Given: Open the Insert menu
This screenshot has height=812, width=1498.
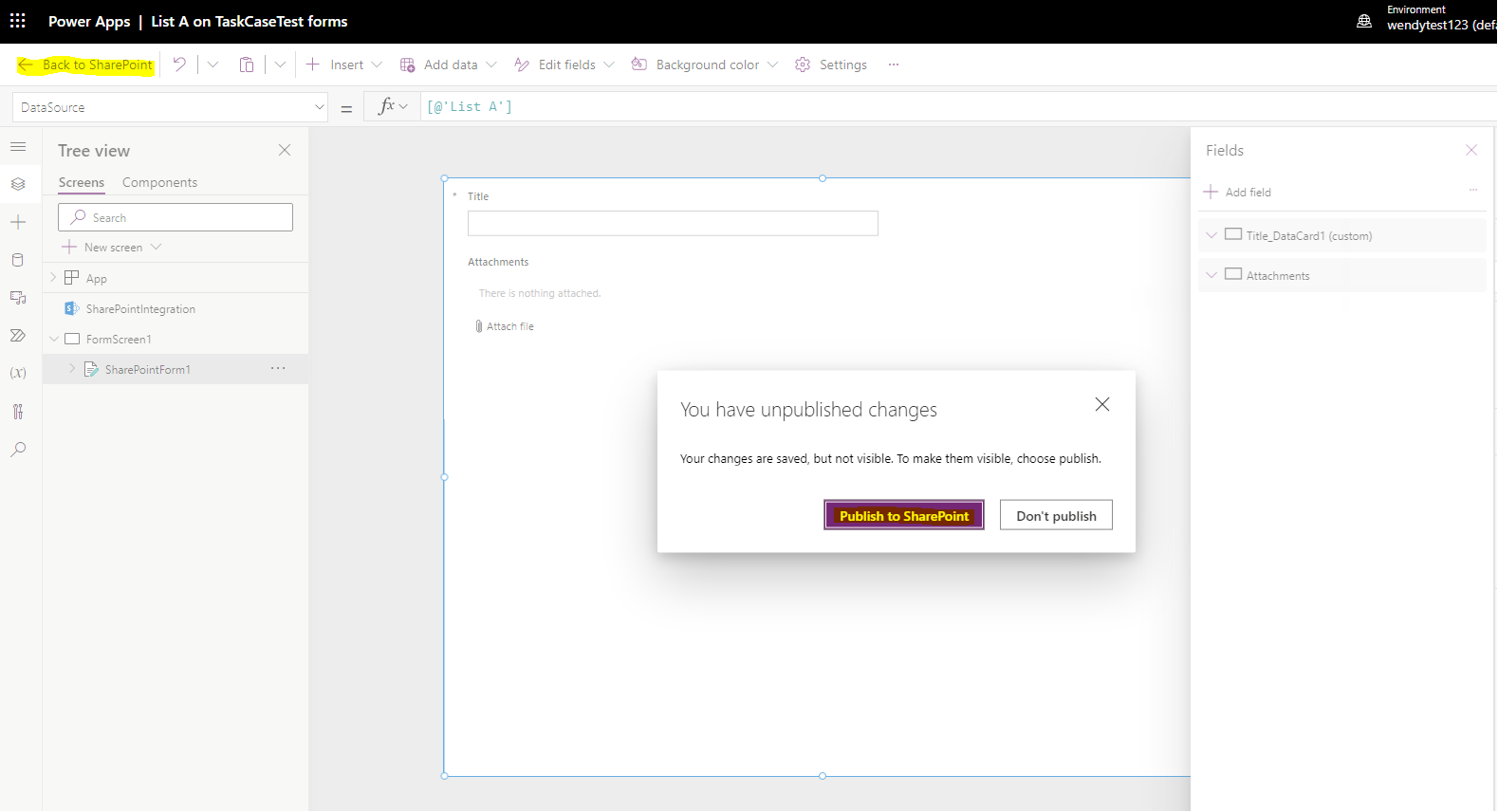Looking at the screenshot, I should coord(343,65).
